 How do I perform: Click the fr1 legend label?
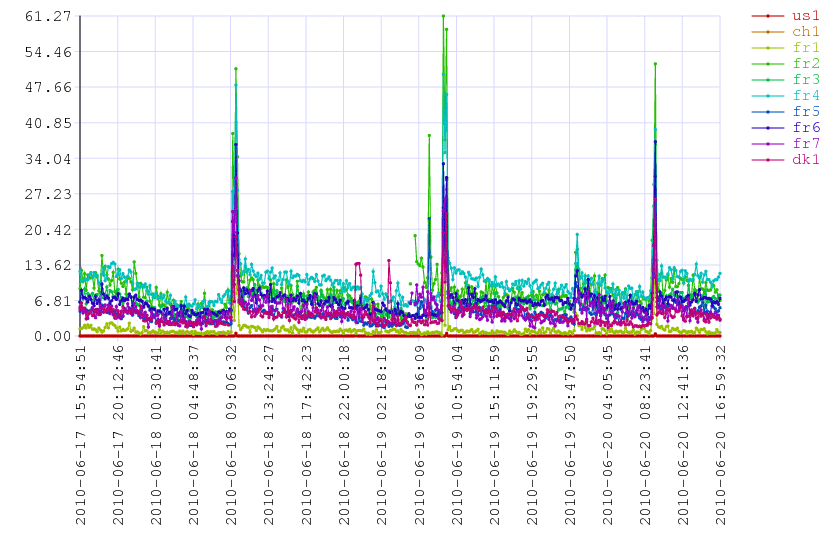tap(806, 48)
